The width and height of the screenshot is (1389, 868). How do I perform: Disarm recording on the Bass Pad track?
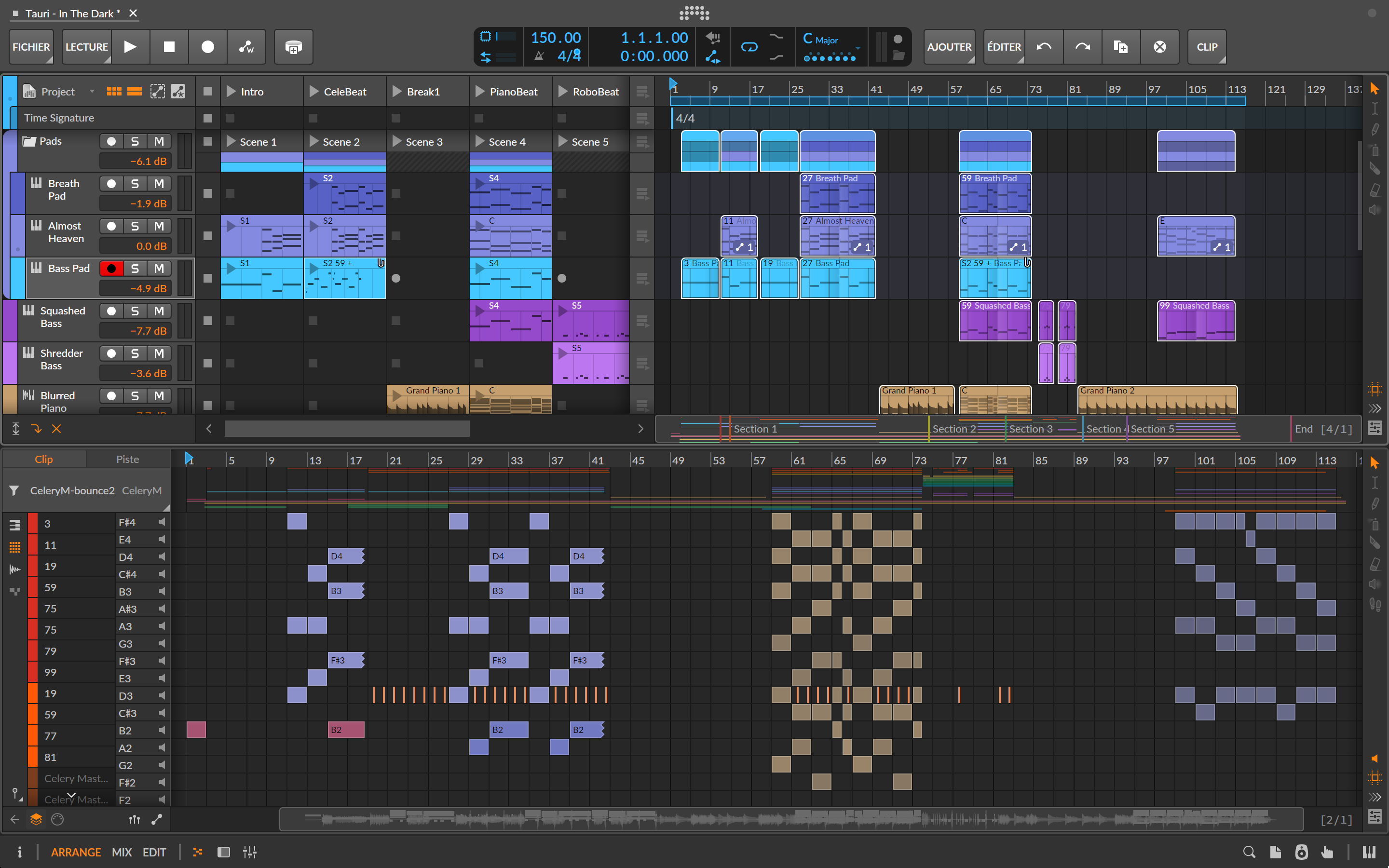(x=112, y=268)
